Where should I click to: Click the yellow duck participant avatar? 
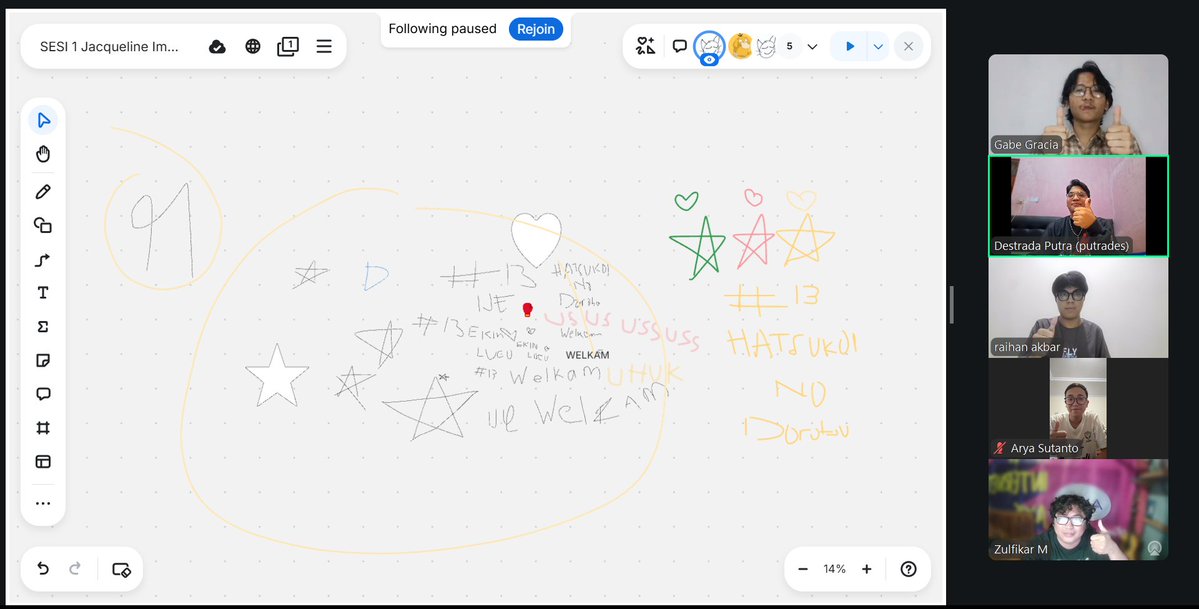(740, 47)
